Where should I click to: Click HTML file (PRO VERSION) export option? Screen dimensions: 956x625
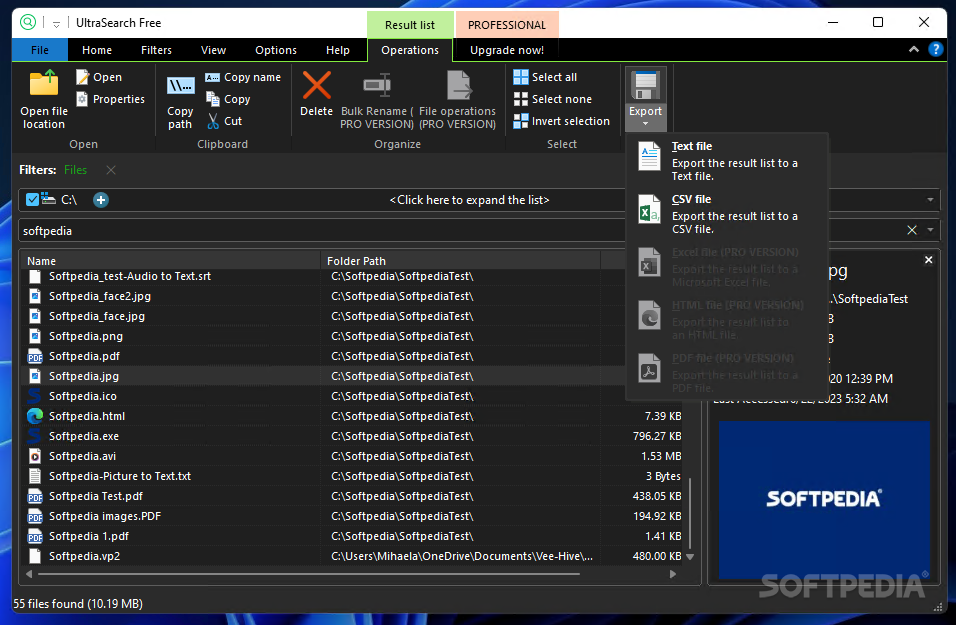point(727,320)
